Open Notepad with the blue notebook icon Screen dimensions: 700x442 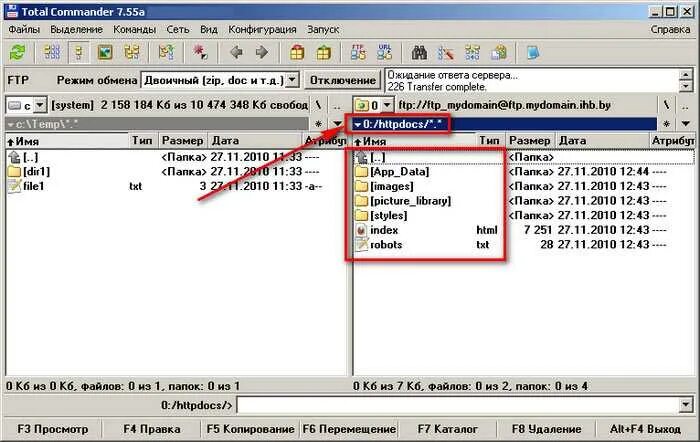tap(533, 53)
